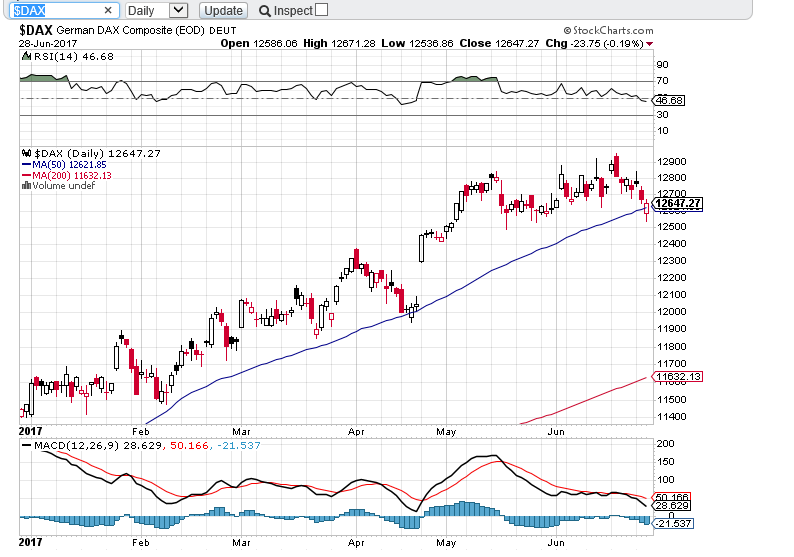This screenshot has height=557, width=794.
Task: Click the Apr label under the price chart
Action: tap(356, 432)
